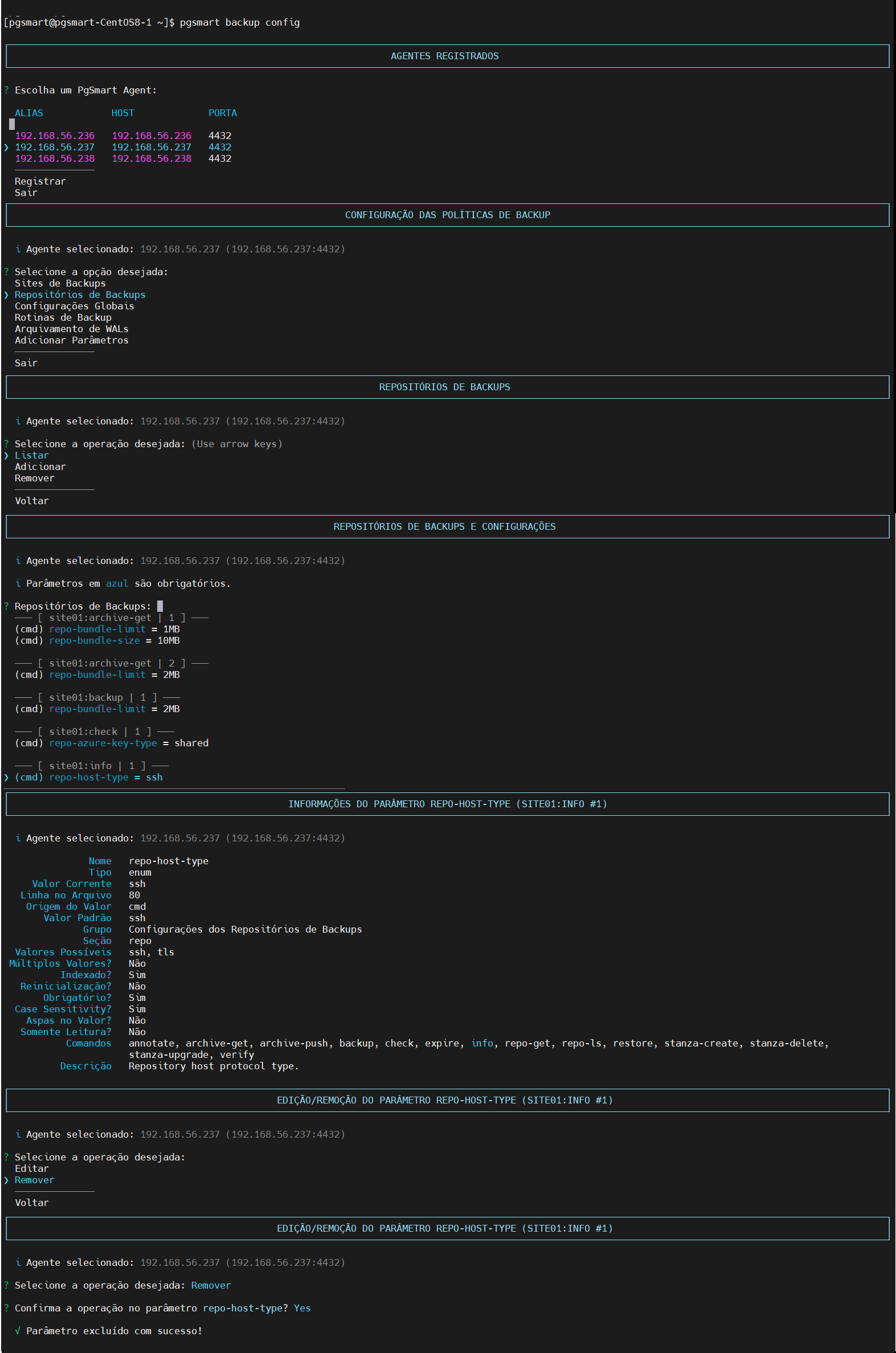Choose Repositórios de Backups option

pos(80,295)
